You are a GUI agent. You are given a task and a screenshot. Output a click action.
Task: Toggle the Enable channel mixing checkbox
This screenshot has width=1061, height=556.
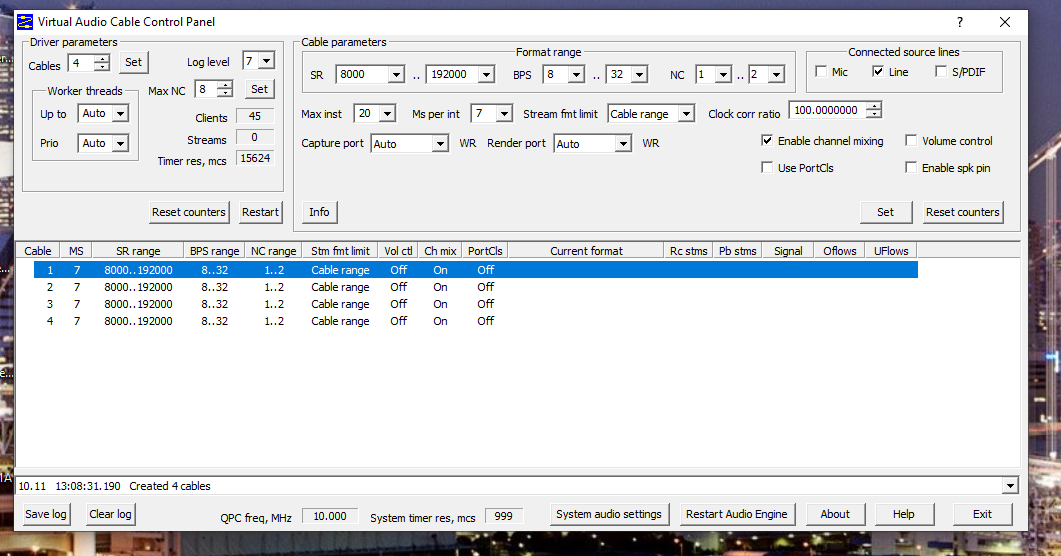point(767,141)
